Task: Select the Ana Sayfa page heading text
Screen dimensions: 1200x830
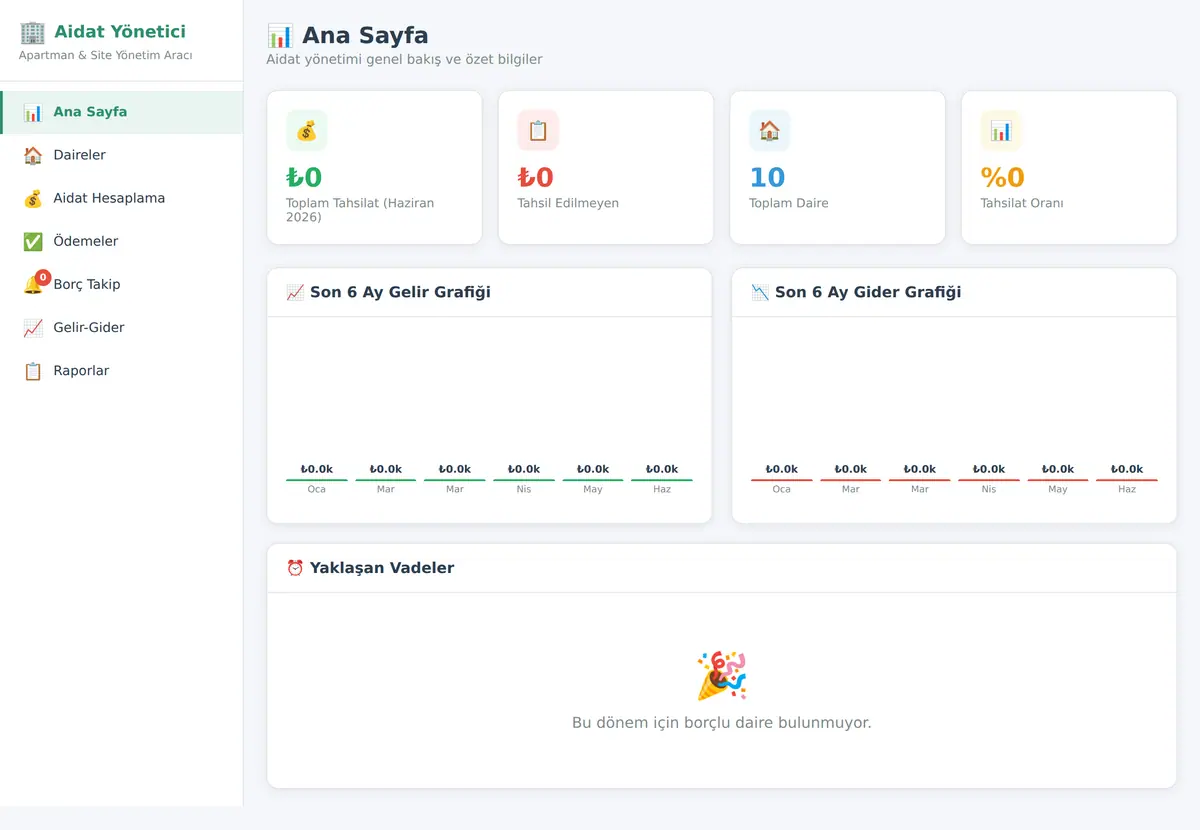Action: (x=365, y=36)
